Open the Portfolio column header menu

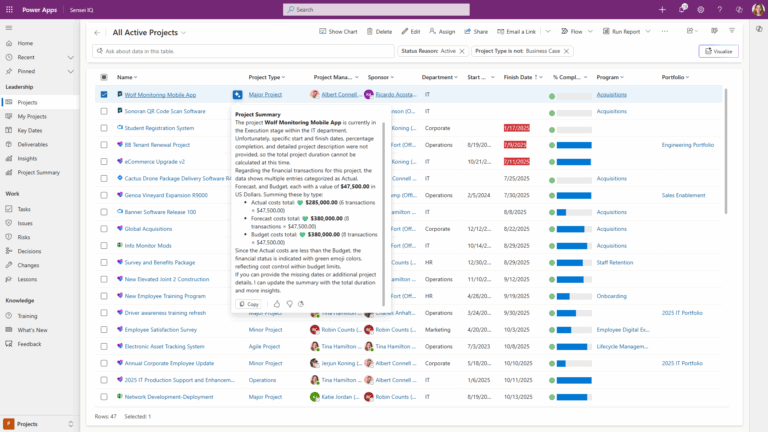tap(675, 77)
